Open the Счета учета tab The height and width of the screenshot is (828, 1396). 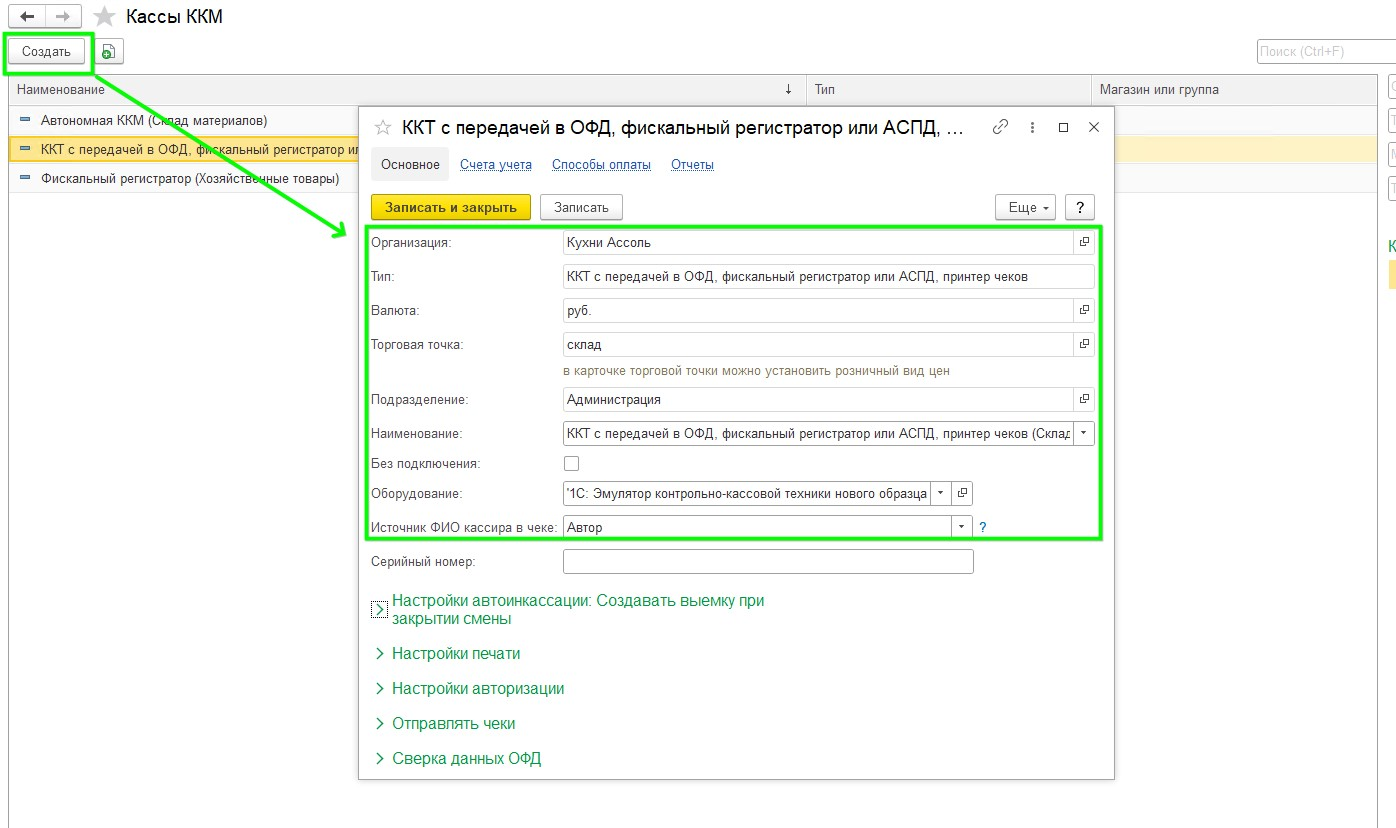coord(496,165)
